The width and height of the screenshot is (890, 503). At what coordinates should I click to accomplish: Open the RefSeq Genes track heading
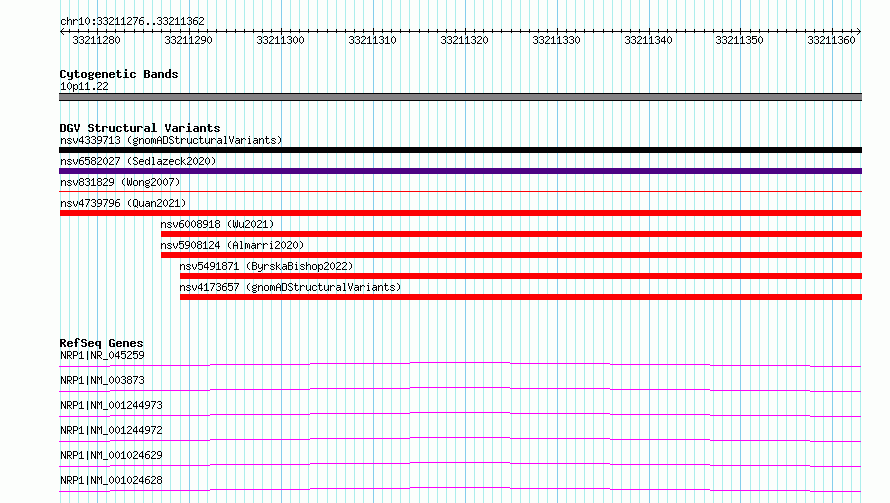(x=102, y=343)
